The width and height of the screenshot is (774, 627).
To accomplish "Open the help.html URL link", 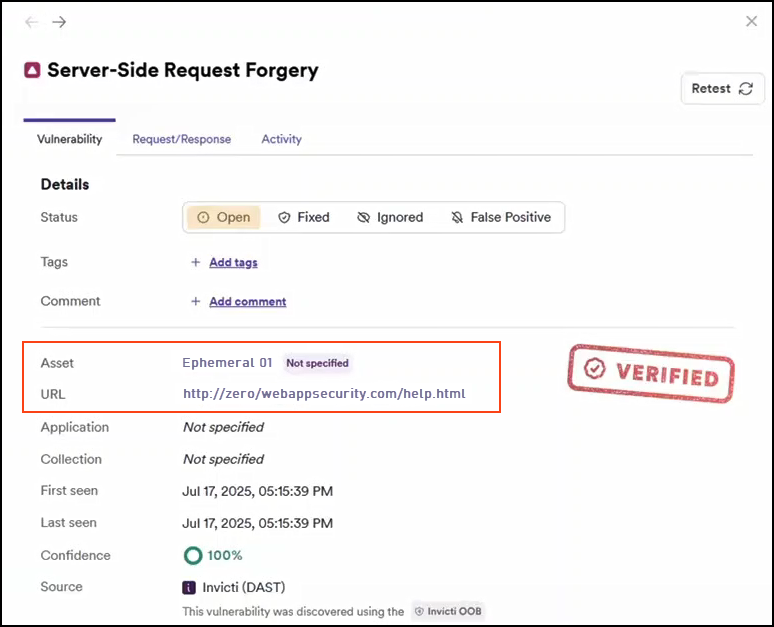I will point(324,393).
